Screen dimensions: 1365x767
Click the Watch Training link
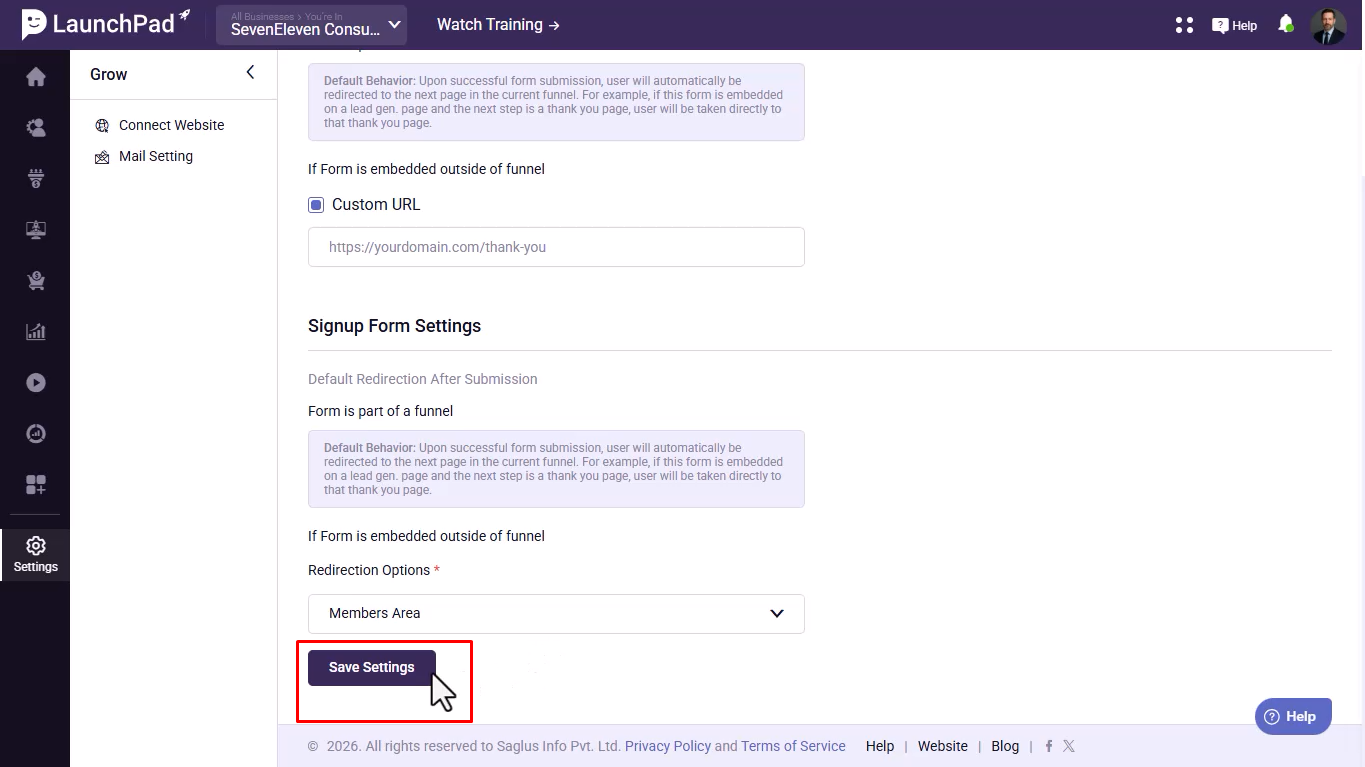(498, 25)
